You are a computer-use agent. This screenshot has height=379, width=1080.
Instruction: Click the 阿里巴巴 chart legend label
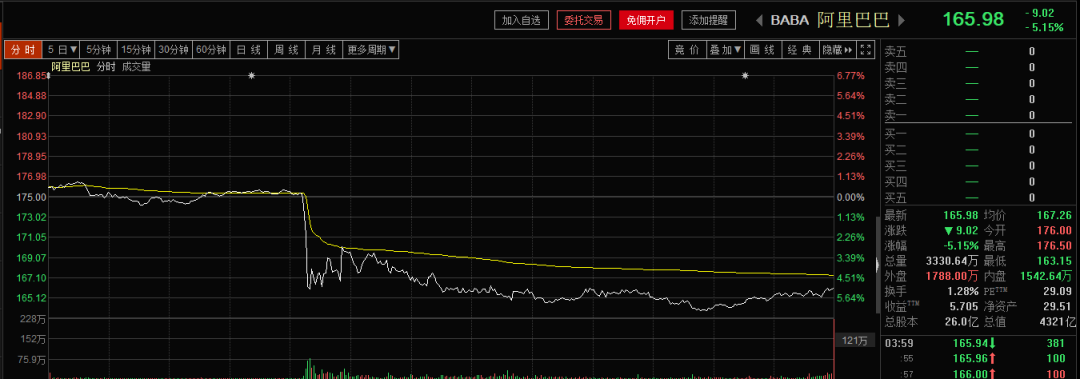(x=70, y=67)
